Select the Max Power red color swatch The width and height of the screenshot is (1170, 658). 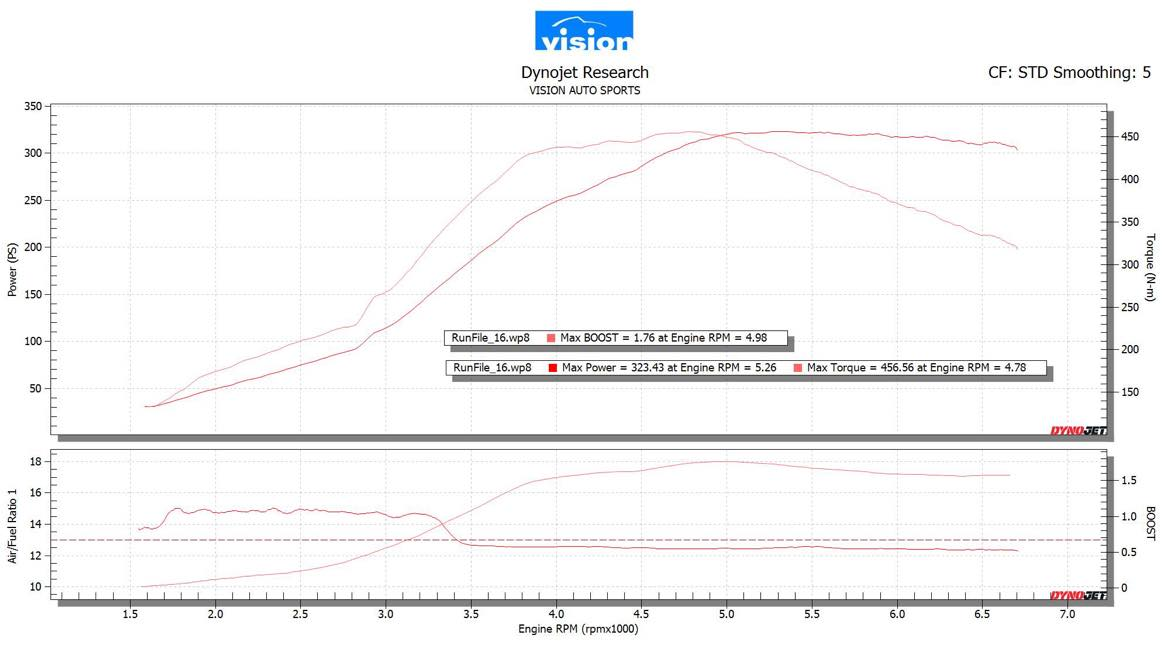point(552,368)
